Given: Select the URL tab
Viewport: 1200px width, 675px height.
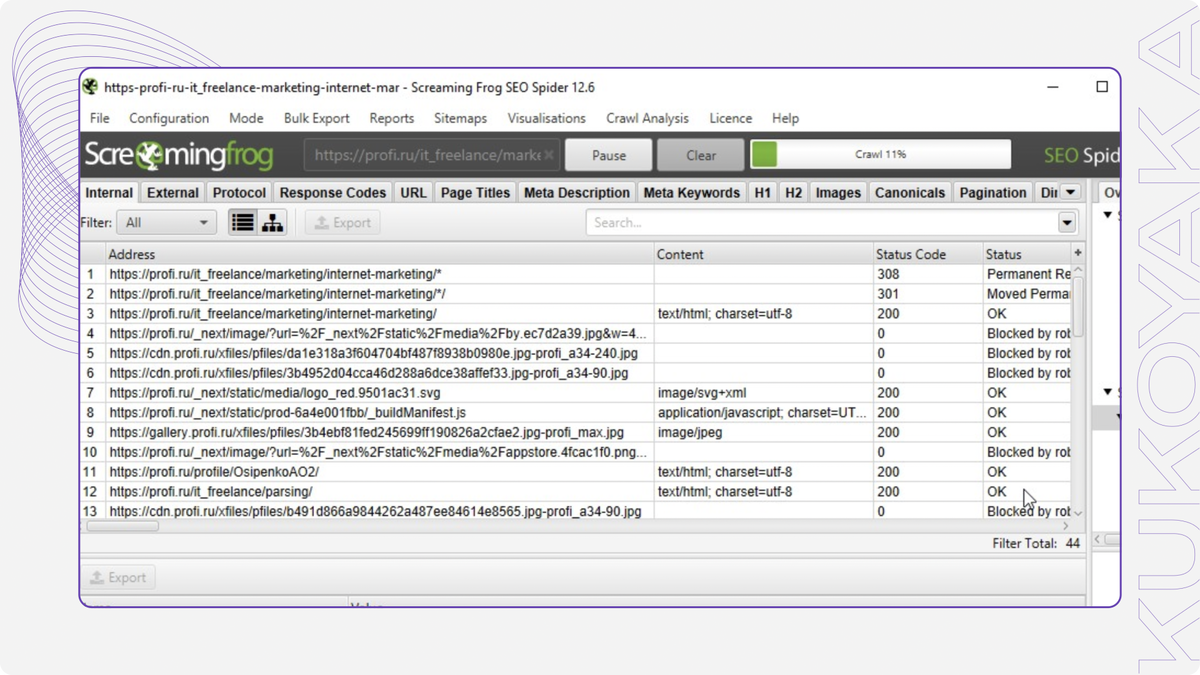Looking at the screenshot, I should [x=413, y=193].
